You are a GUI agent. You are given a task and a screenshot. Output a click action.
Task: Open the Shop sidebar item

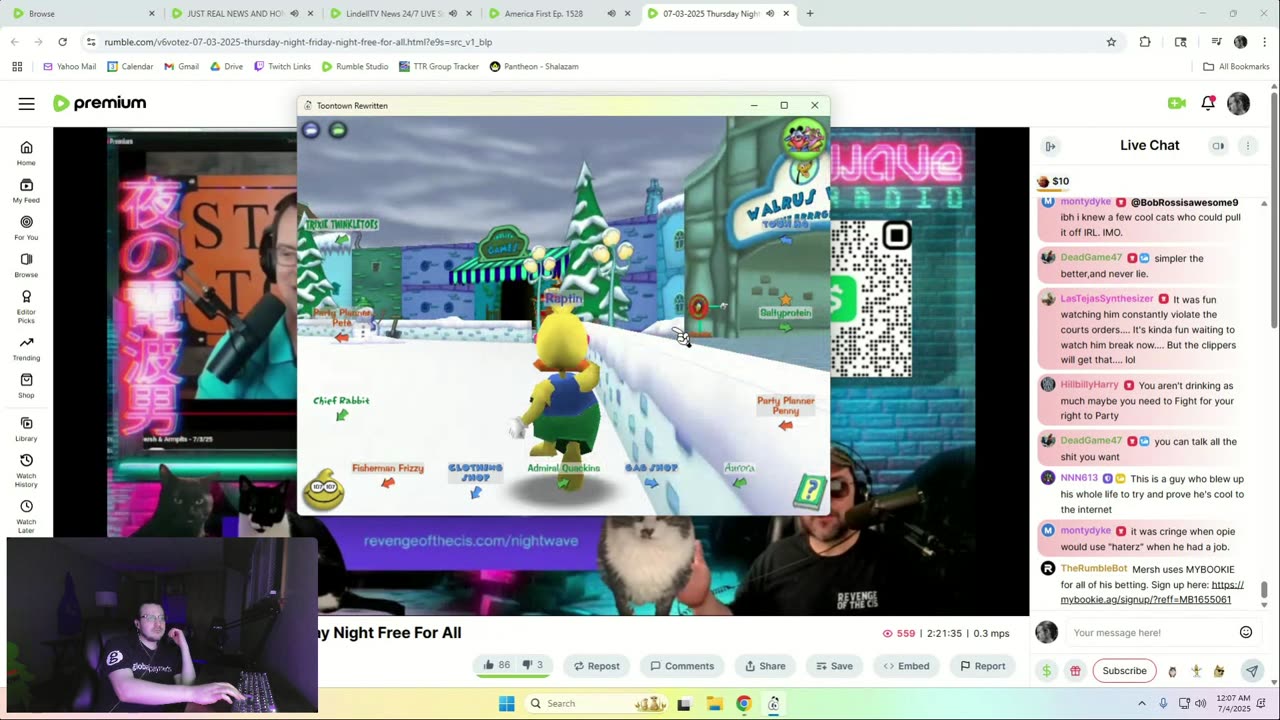click(26, 386)
